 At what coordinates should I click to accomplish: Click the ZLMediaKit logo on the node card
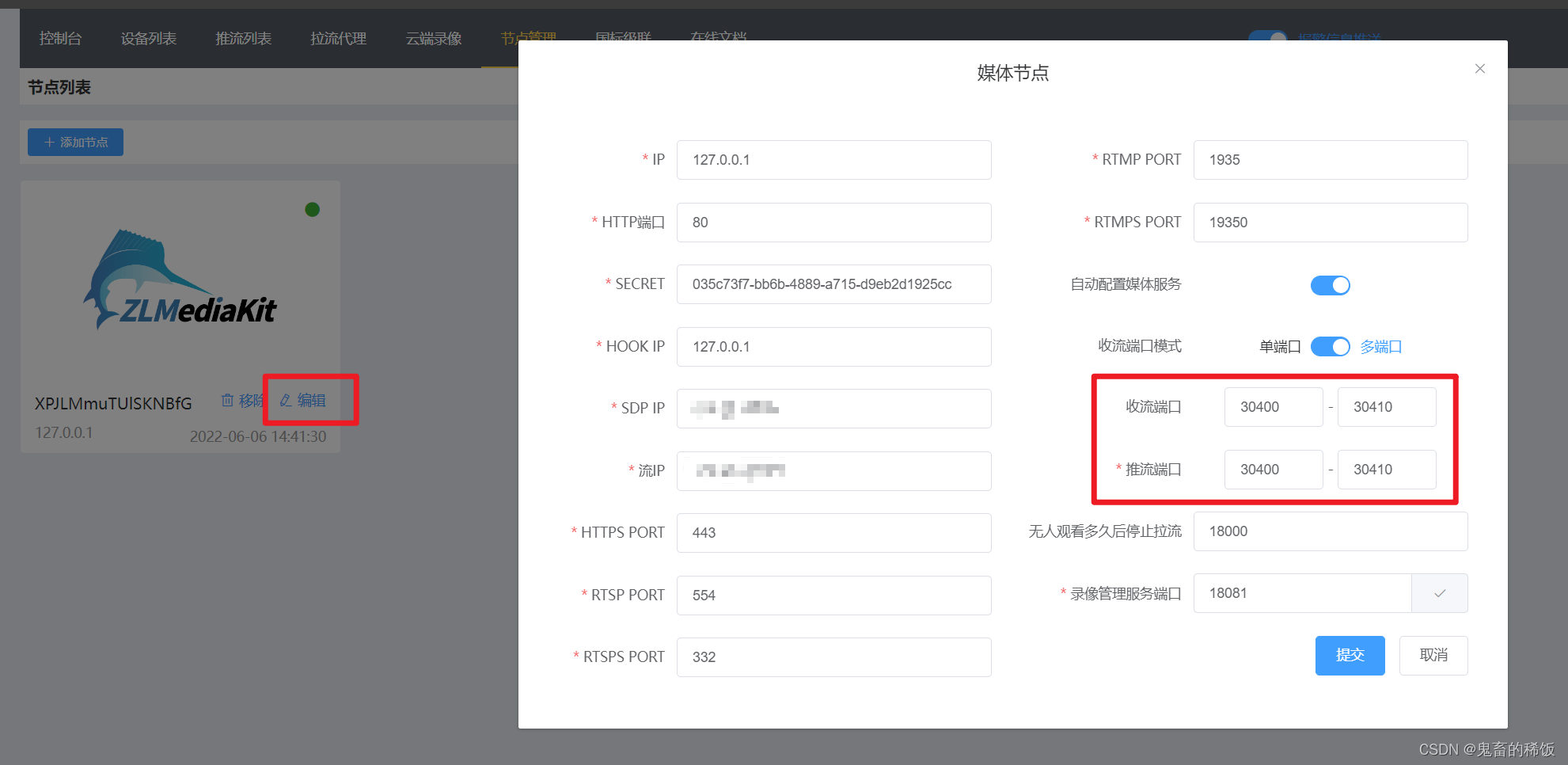pos(180,279)
